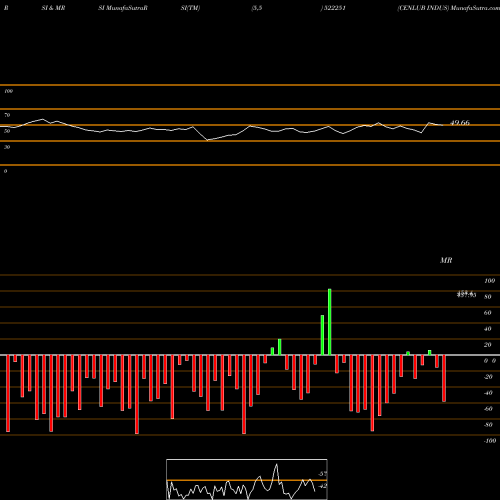This screenshot has height=500, width=500.
Task: Click the MR panel label
Action: coord(446,260)
